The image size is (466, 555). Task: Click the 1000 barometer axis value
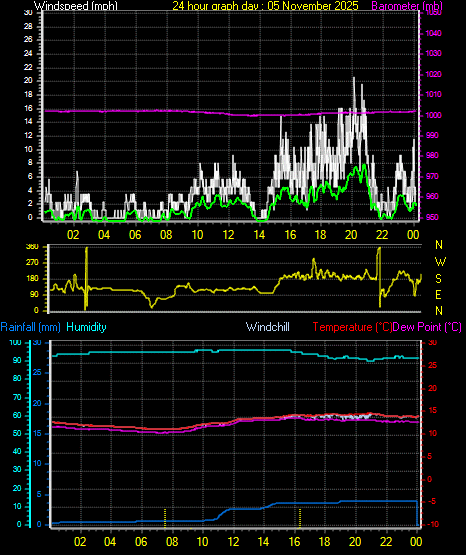pos(433,115)
